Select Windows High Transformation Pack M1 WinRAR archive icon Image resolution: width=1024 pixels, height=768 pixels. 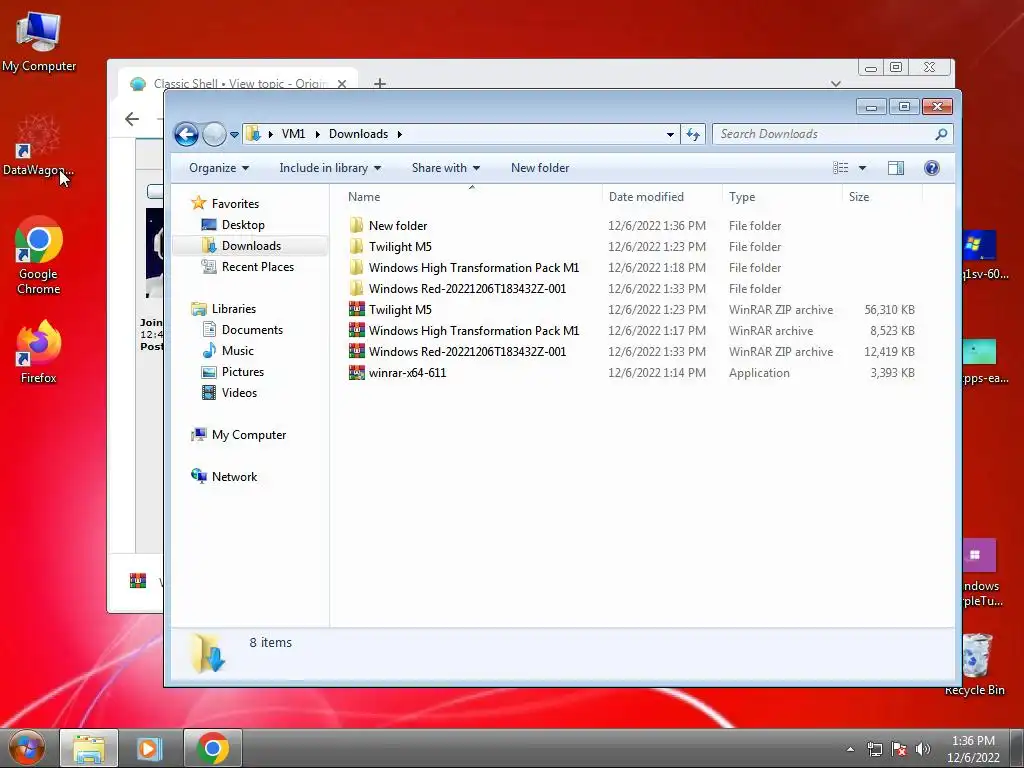(357, 330)
